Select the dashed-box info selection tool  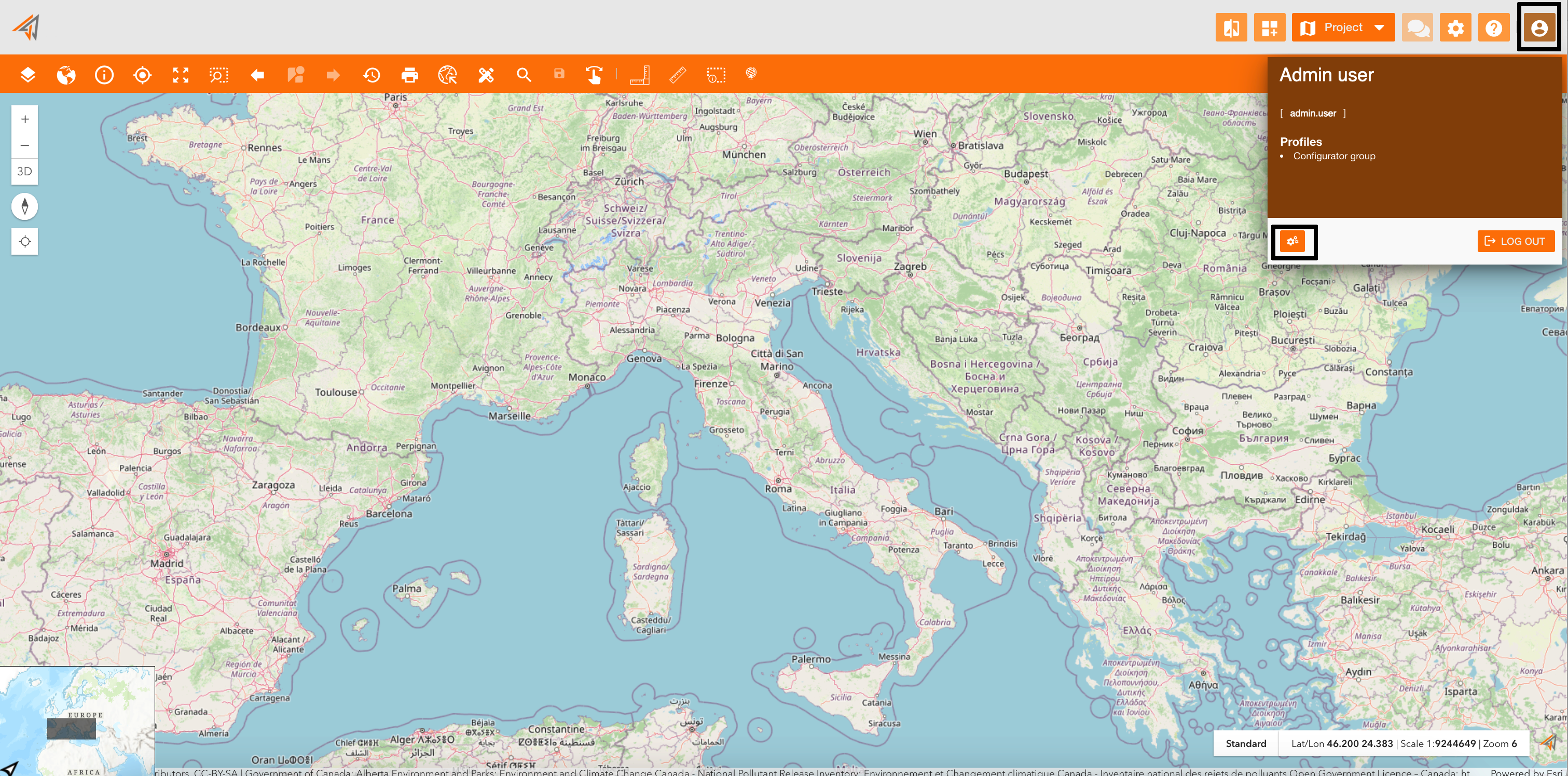click(x=717, y=75)
